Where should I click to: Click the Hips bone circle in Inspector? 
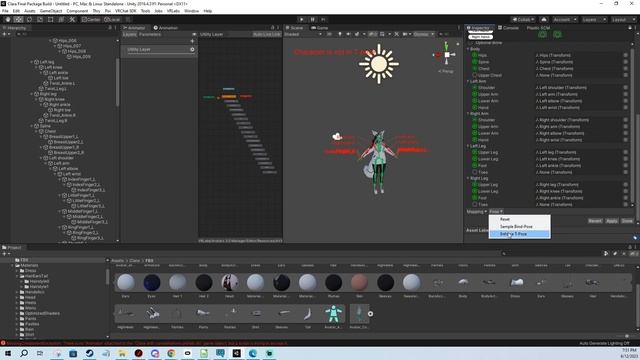tap(475, 55)
